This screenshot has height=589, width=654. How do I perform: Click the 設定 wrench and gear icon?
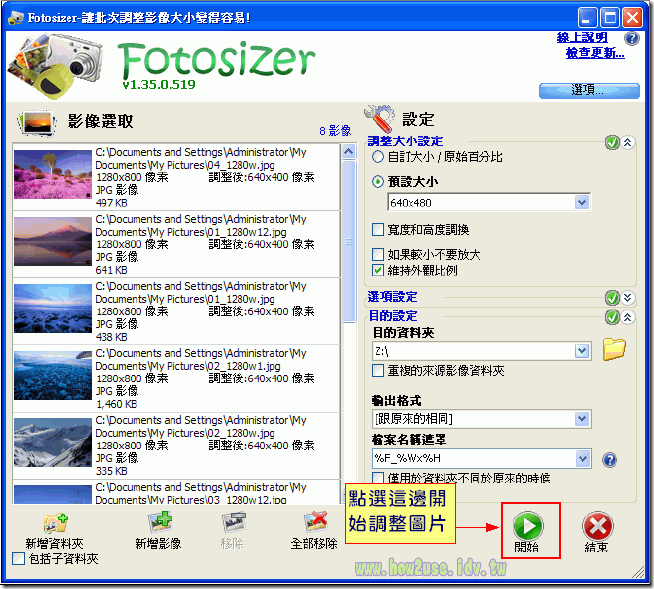click(379, 119)
